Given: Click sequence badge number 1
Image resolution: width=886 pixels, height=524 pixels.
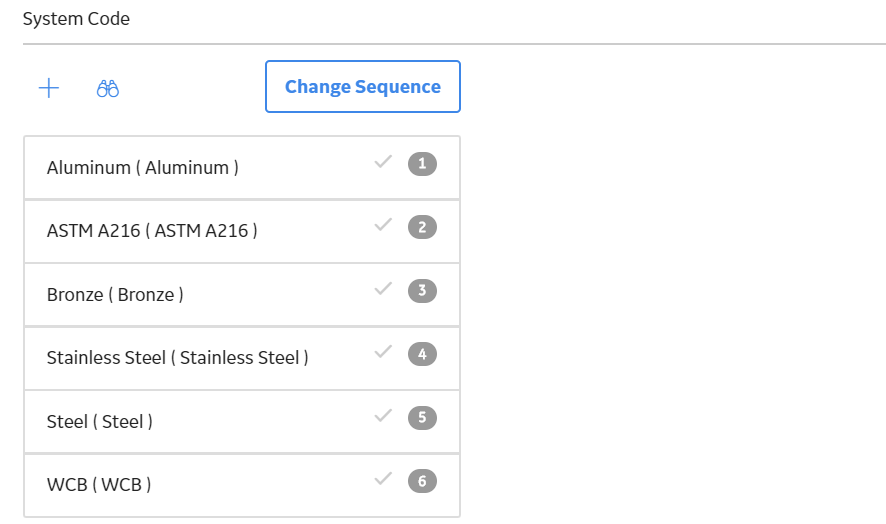Looking at the screenshot, I should point(423,164).
